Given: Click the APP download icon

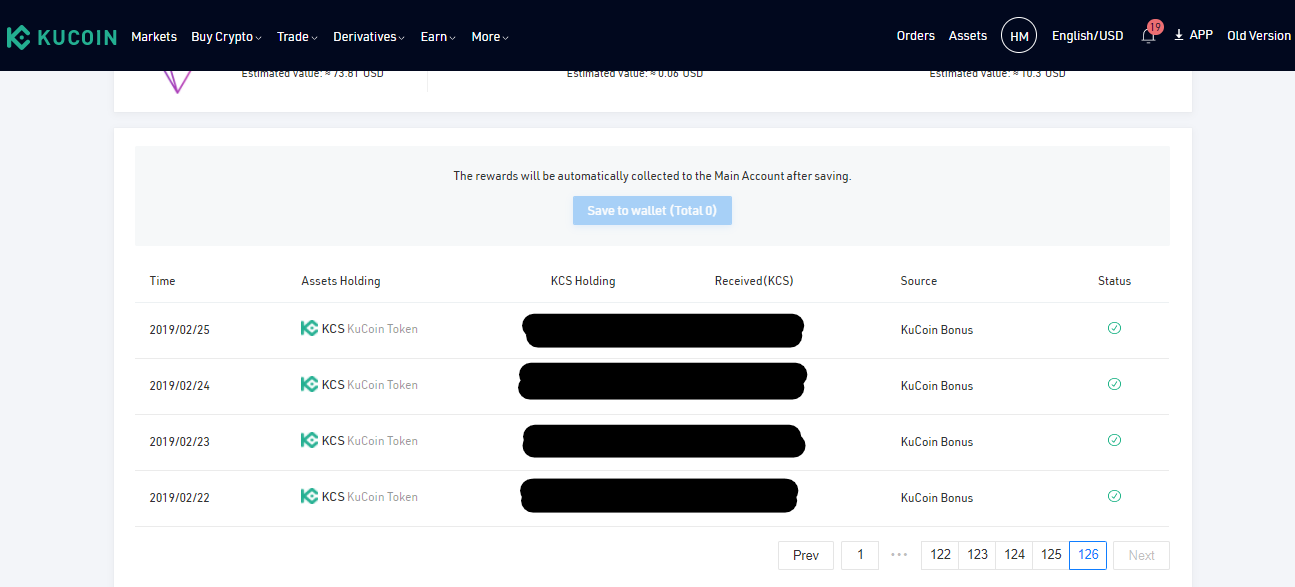Looking at the screenshot, I should click(x=1179, y=35).
